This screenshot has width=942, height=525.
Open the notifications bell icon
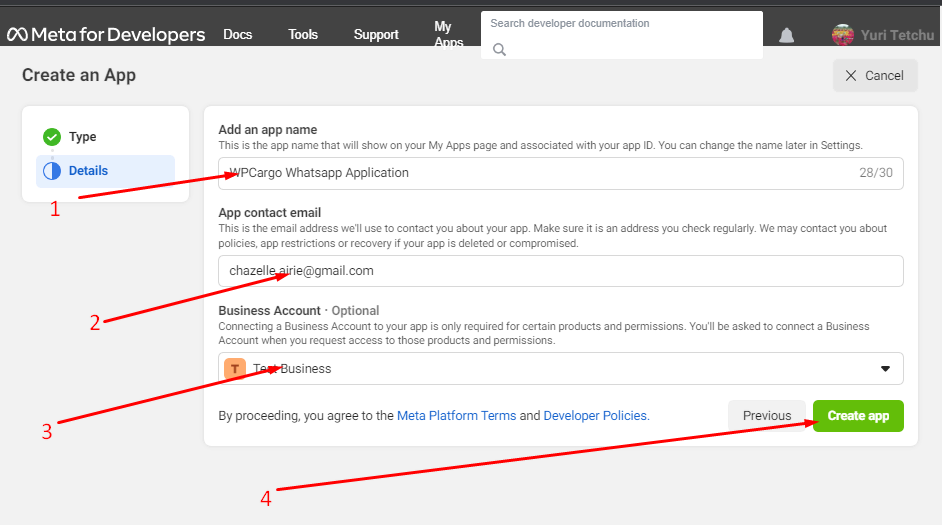(787, 36)
